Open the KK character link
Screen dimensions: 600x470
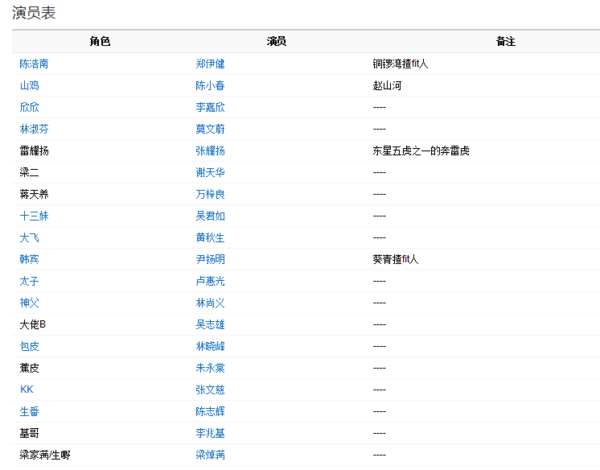26,390
